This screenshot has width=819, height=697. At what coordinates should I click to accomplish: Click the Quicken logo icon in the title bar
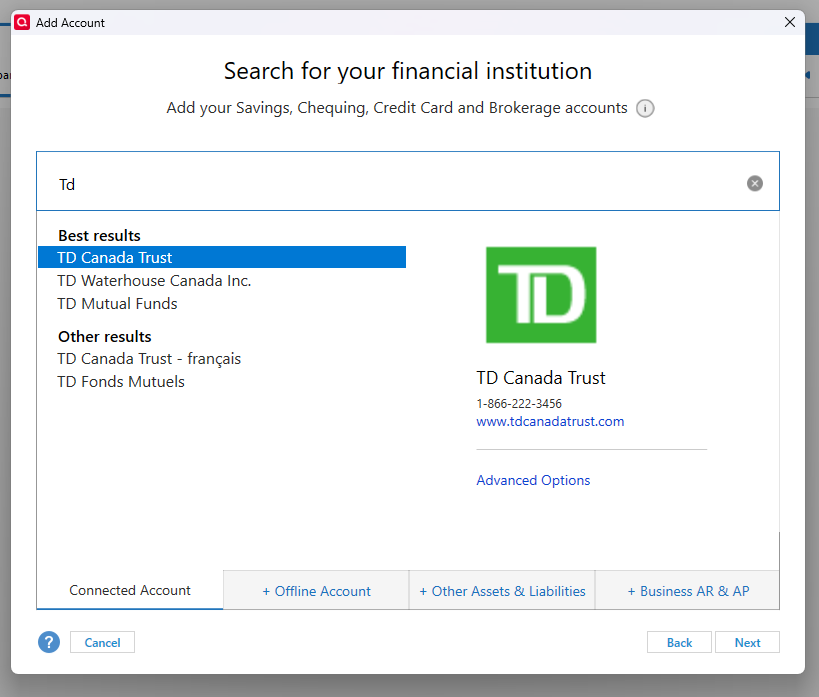coord(22,22)
